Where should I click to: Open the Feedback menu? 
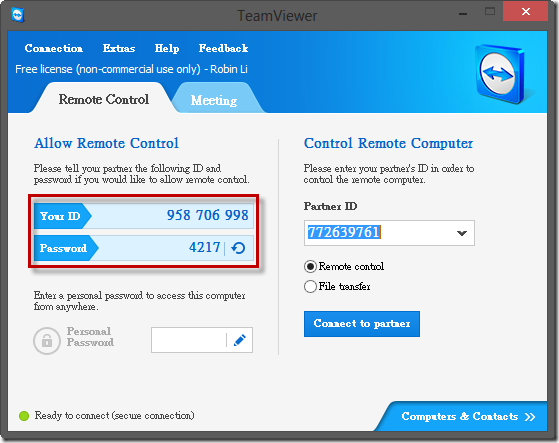[x=223, y=48]
